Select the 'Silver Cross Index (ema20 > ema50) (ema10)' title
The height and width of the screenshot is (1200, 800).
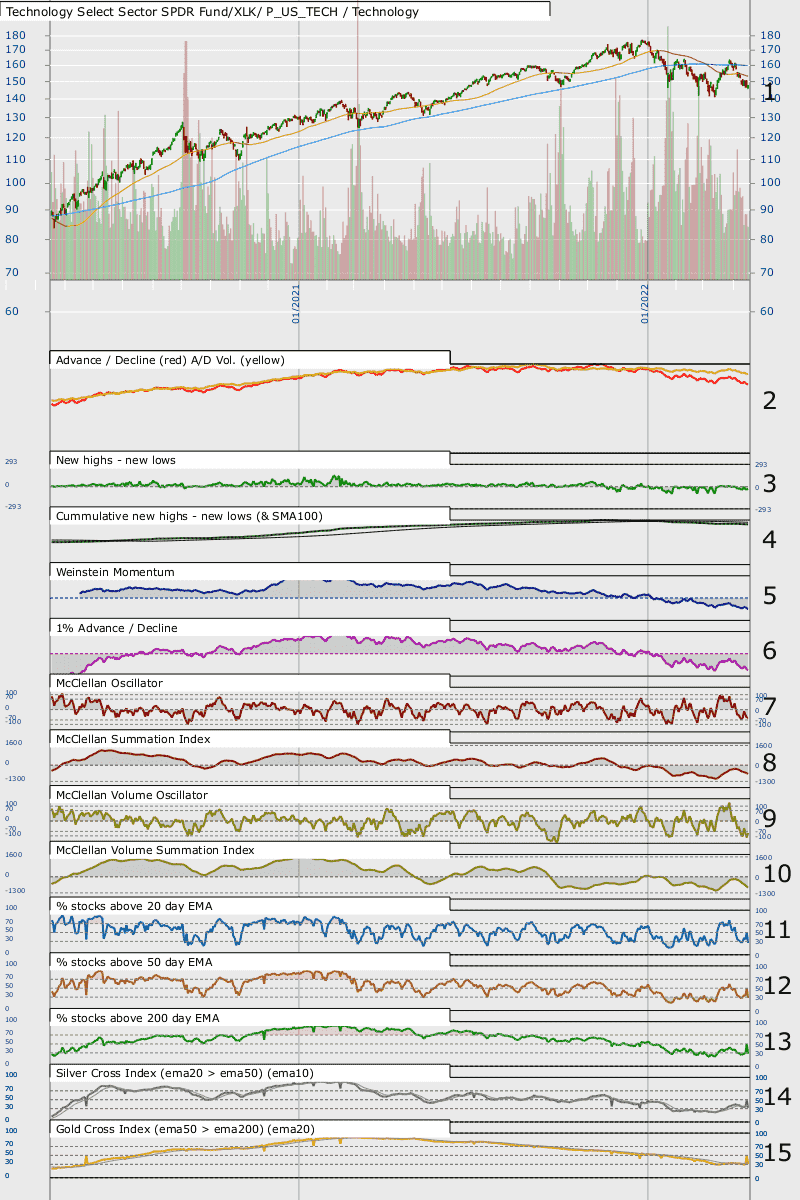tap(185, 1073)
